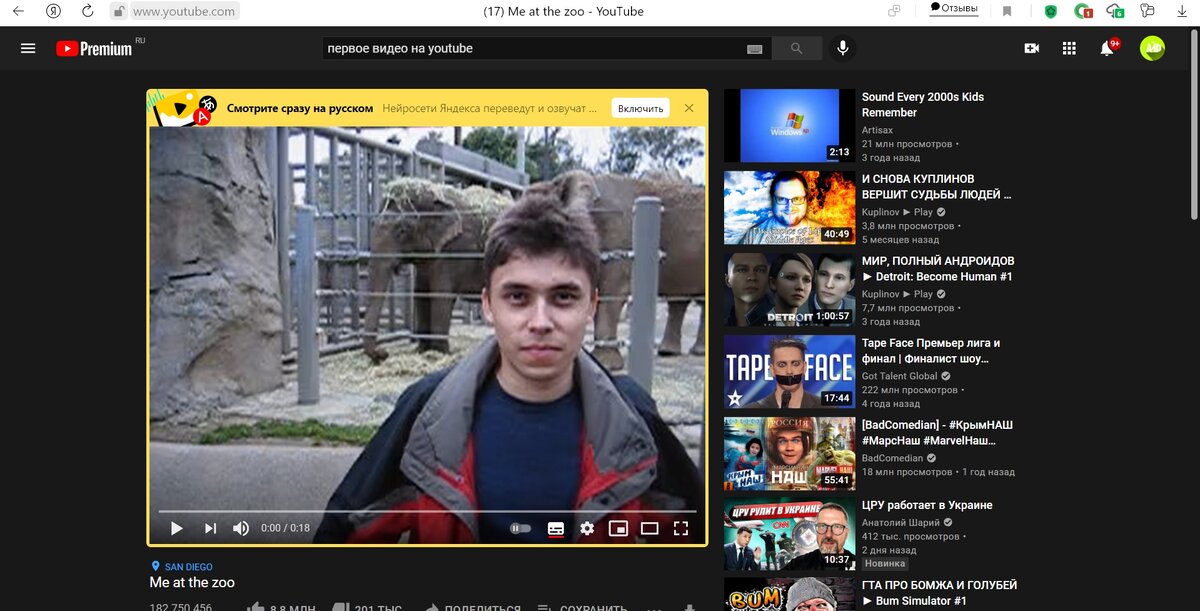
Task: Open the BadComedian channel name
Action: click(894, 458)
